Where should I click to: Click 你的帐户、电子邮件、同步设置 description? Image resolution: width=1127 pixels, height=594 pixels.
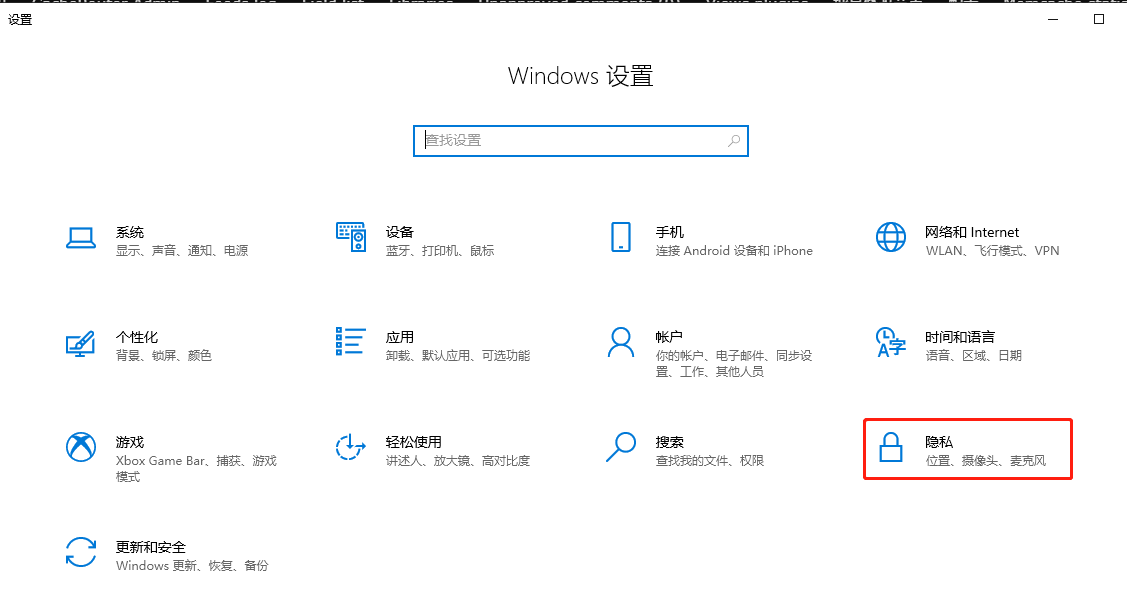(734, 364)
